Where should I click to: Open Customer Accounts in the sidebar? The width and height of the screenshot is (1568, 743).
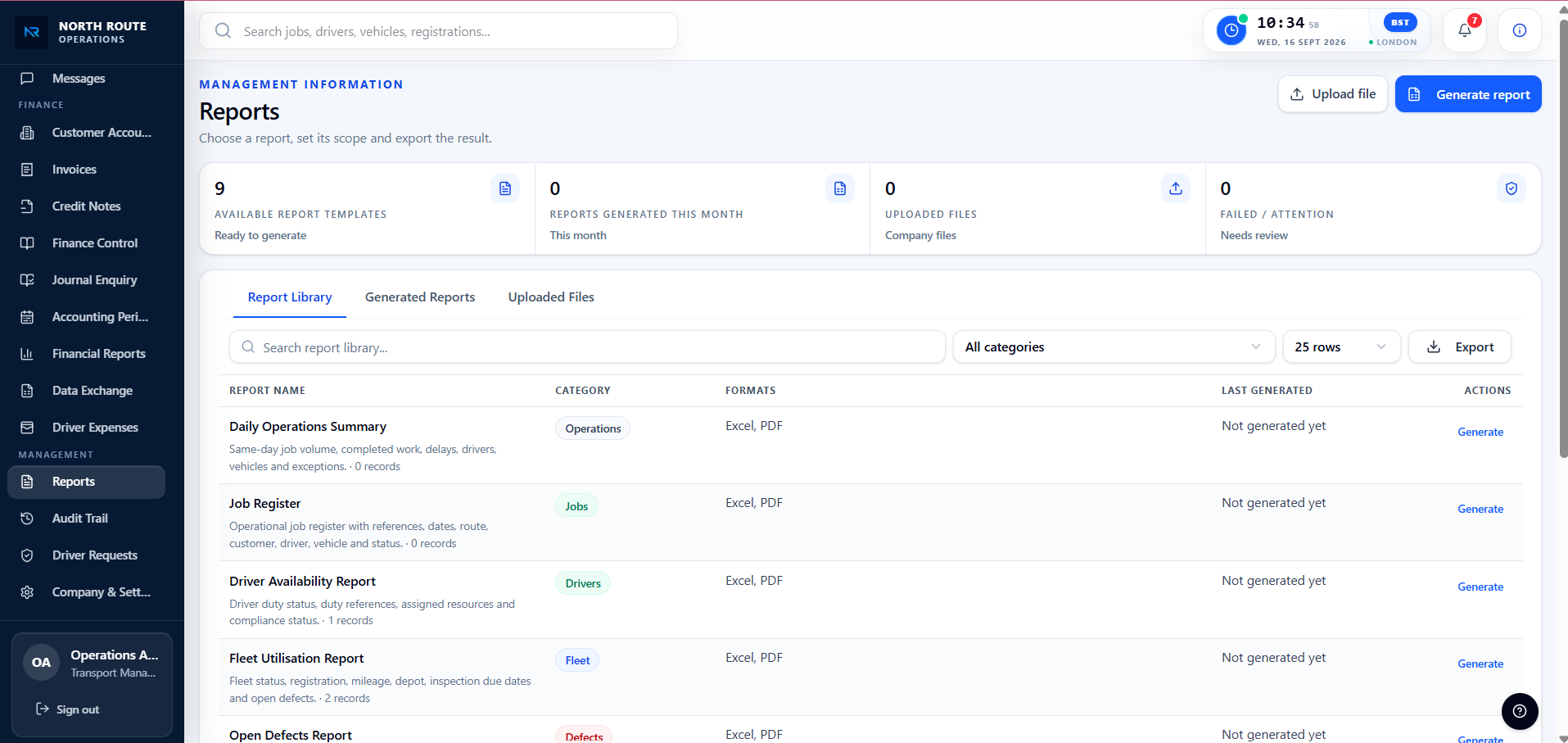[86, 133]
